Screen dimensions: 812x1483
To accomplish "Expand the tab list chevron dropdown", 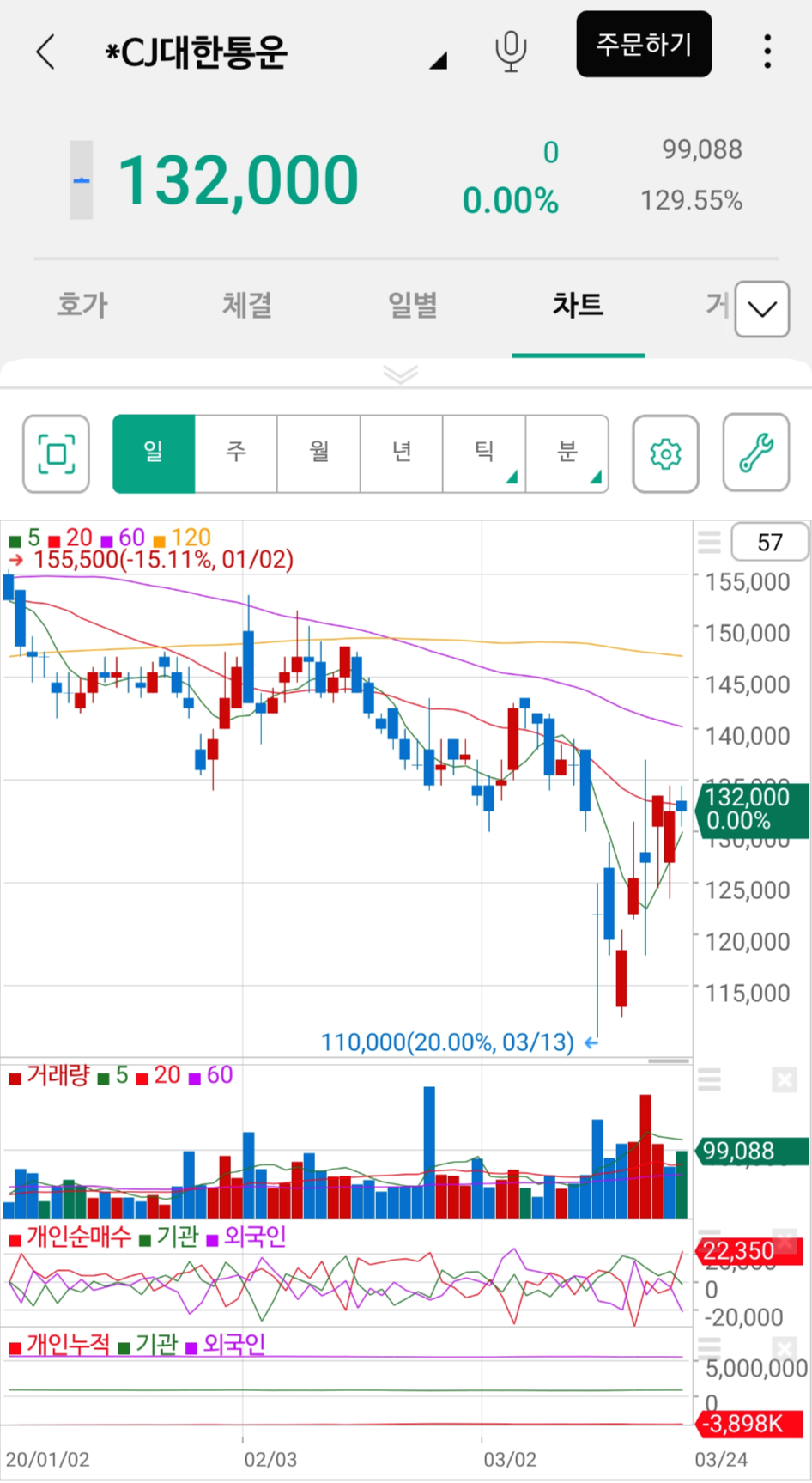I will tap(762, 309).
